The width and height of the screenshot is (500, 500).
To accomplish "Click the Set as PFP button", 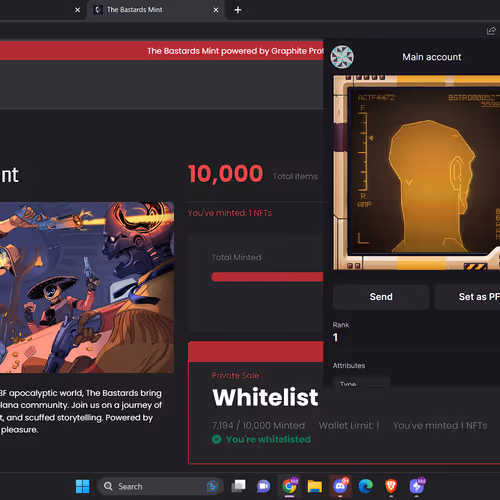I will pyautogui.click(x=467, y=297).
